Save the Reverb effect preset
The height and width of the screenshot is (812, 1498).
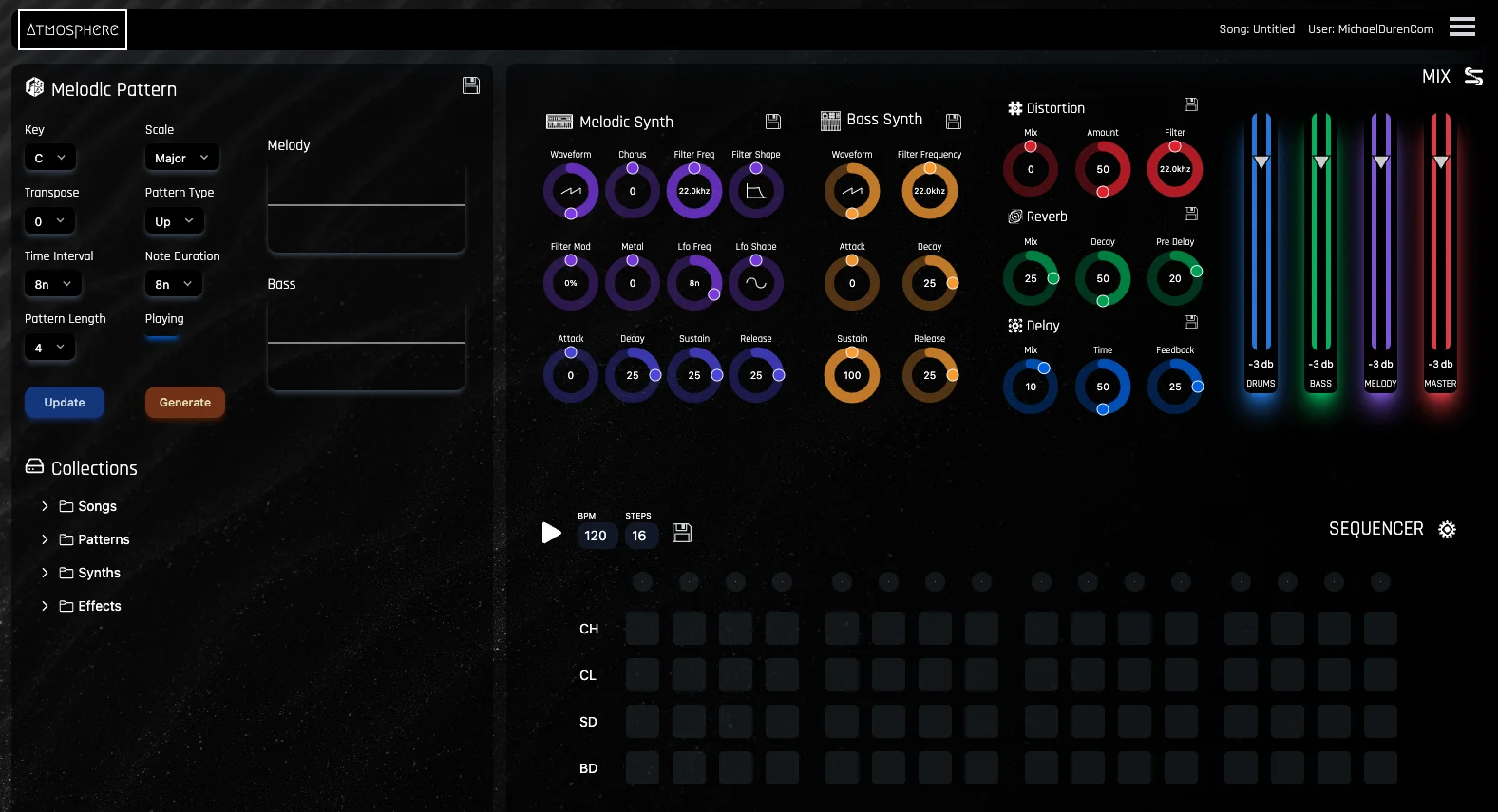[1191, 214]
